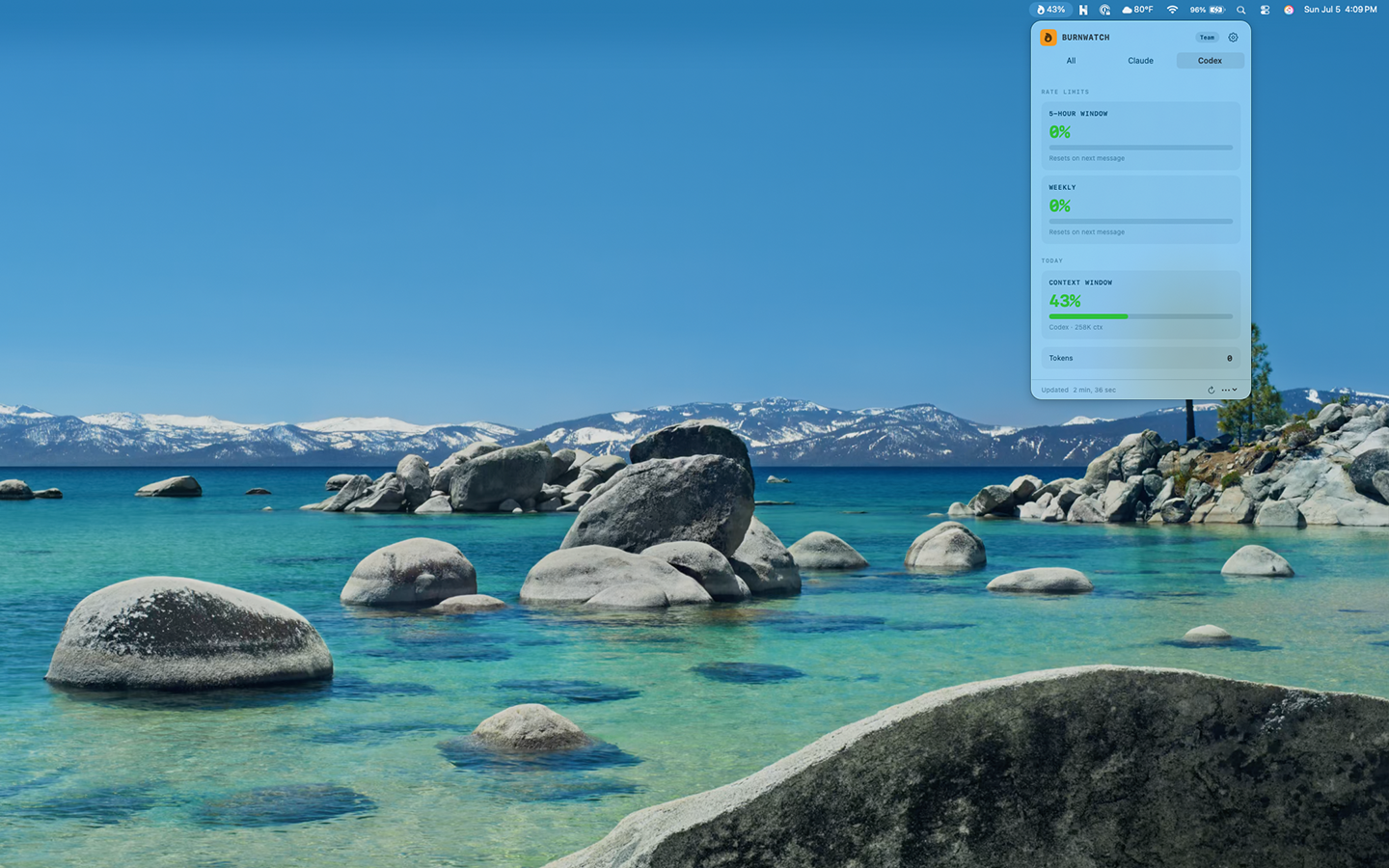Select the Codex tab
Viewport: 1389px width, 868px height.
click(x=1210, y=61)
